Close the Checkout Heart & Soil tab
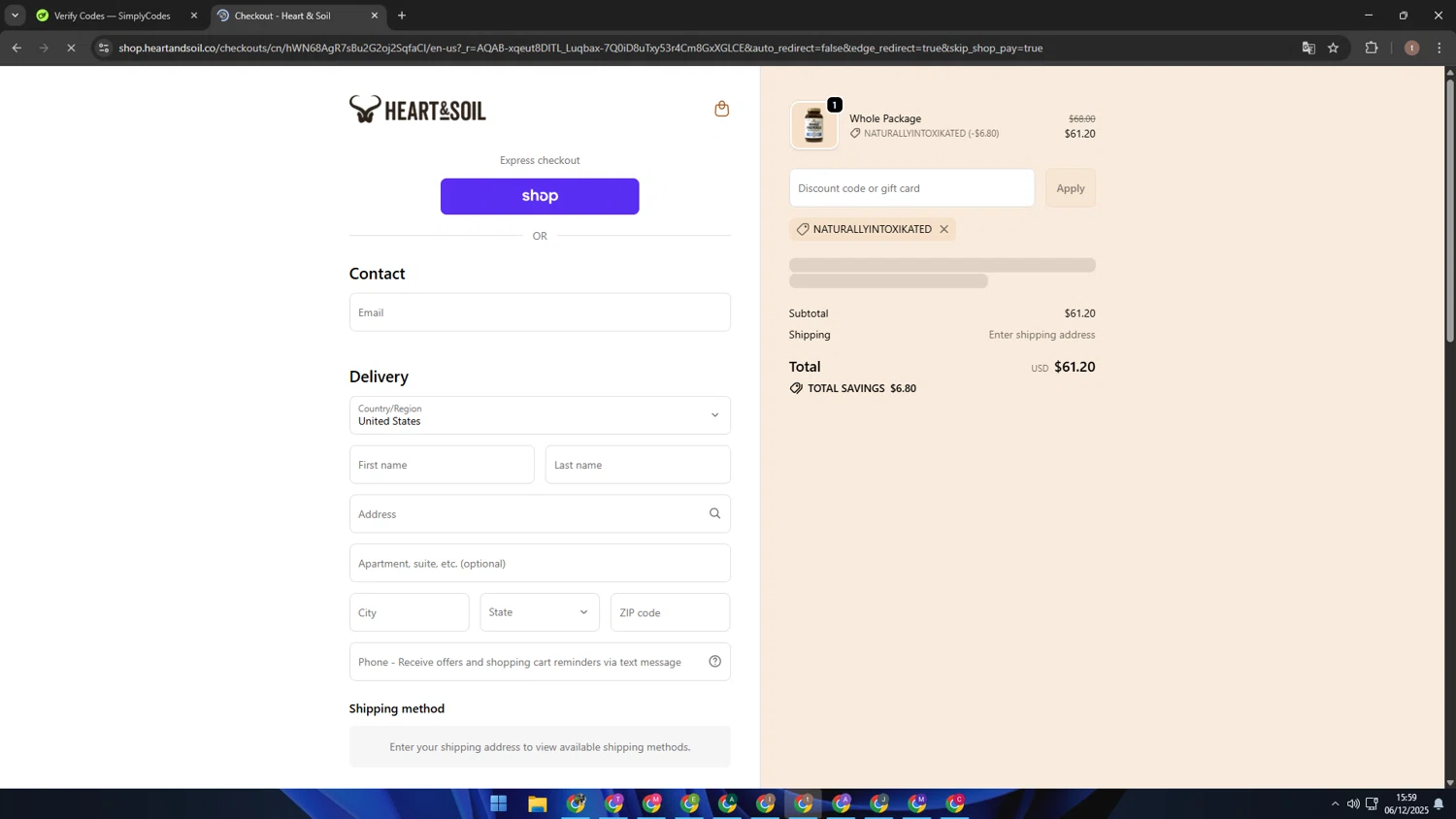Viewport: 1456px width, 819px height. 375,16
